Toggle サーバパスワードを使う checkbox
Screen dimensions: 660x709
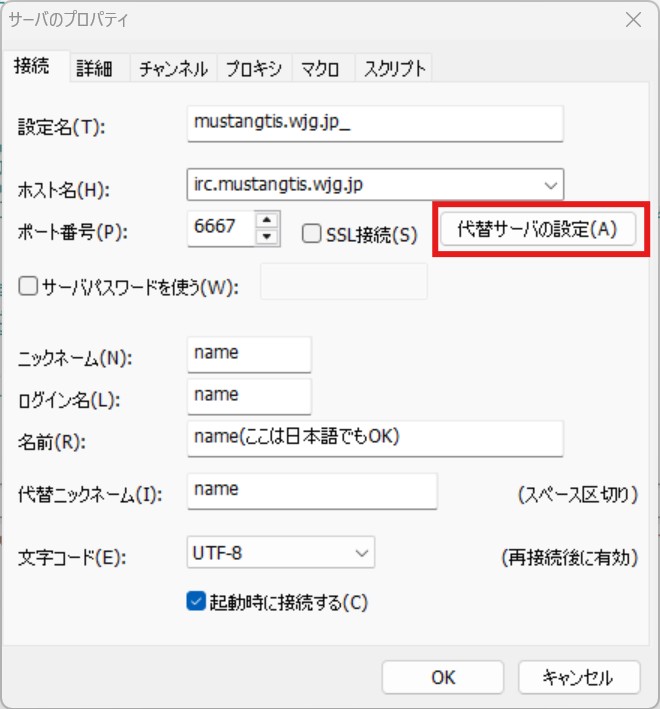(x=28, y=286)
